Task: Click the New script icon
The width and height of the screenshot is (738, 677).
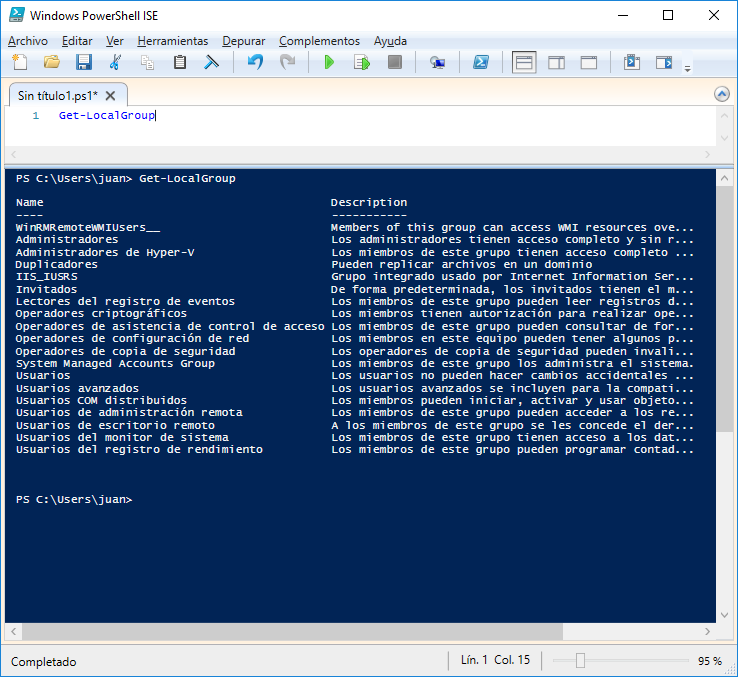Action: tap(20, 63)
